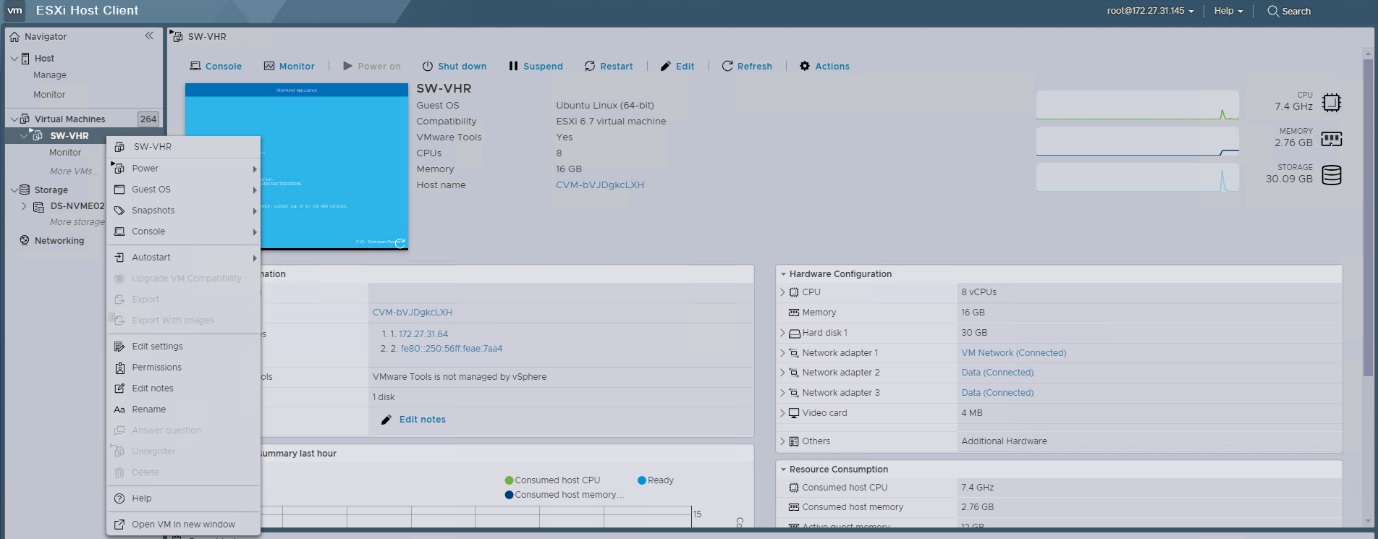The width and height of the screenshot is (1378, 539).
Task: Choose Edit settings from context menu
Action: [184, 347]
